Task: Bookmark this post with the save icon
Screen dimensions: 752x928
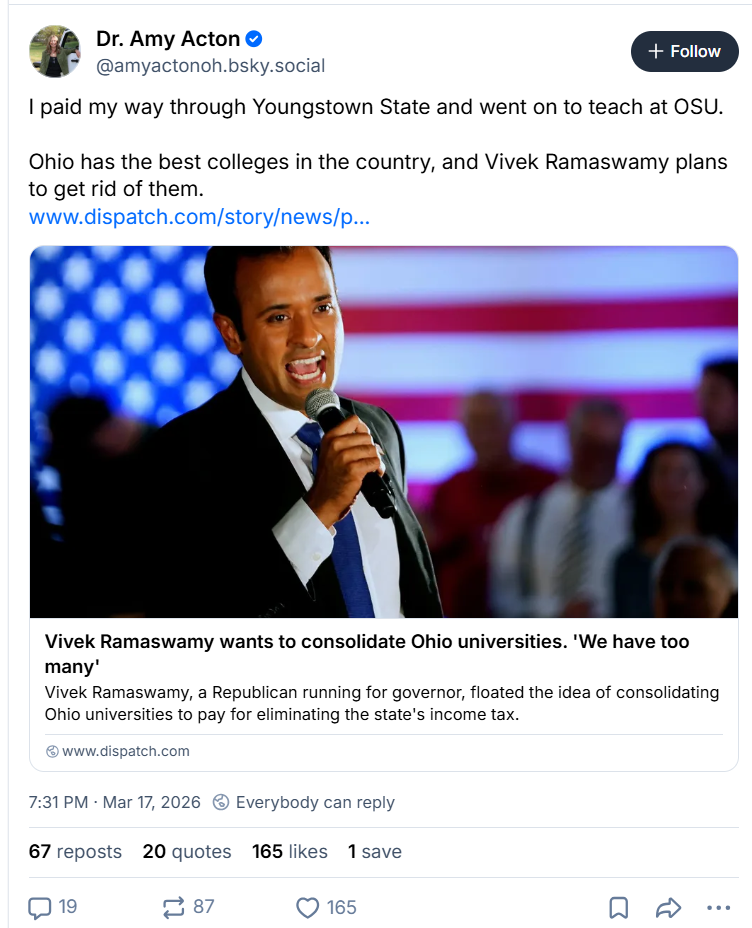Action: (619, 907)
